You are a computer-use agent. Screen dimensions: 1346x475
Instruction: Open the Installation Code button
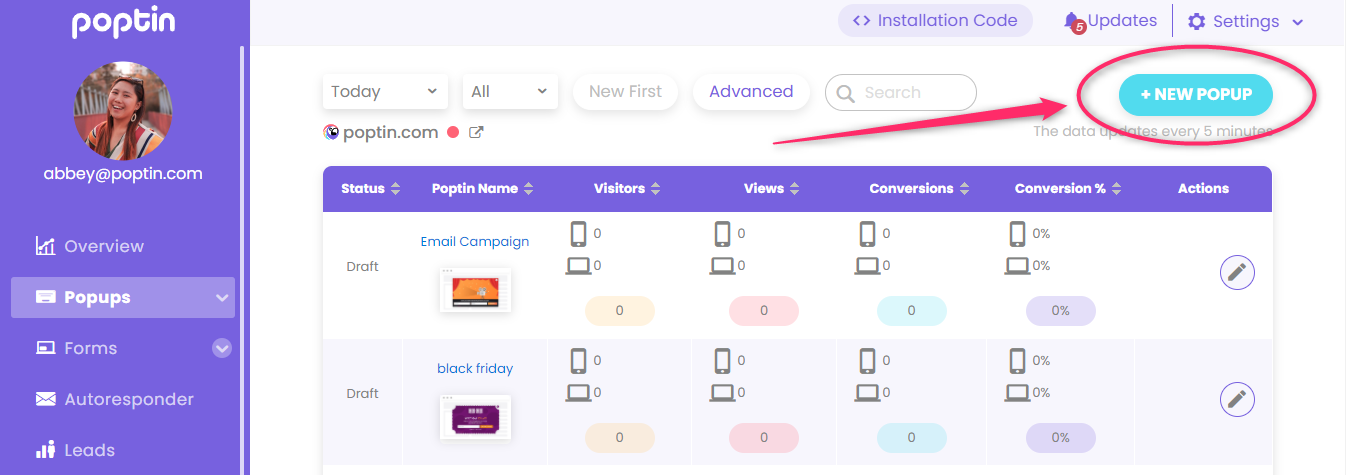click(935, 20)
